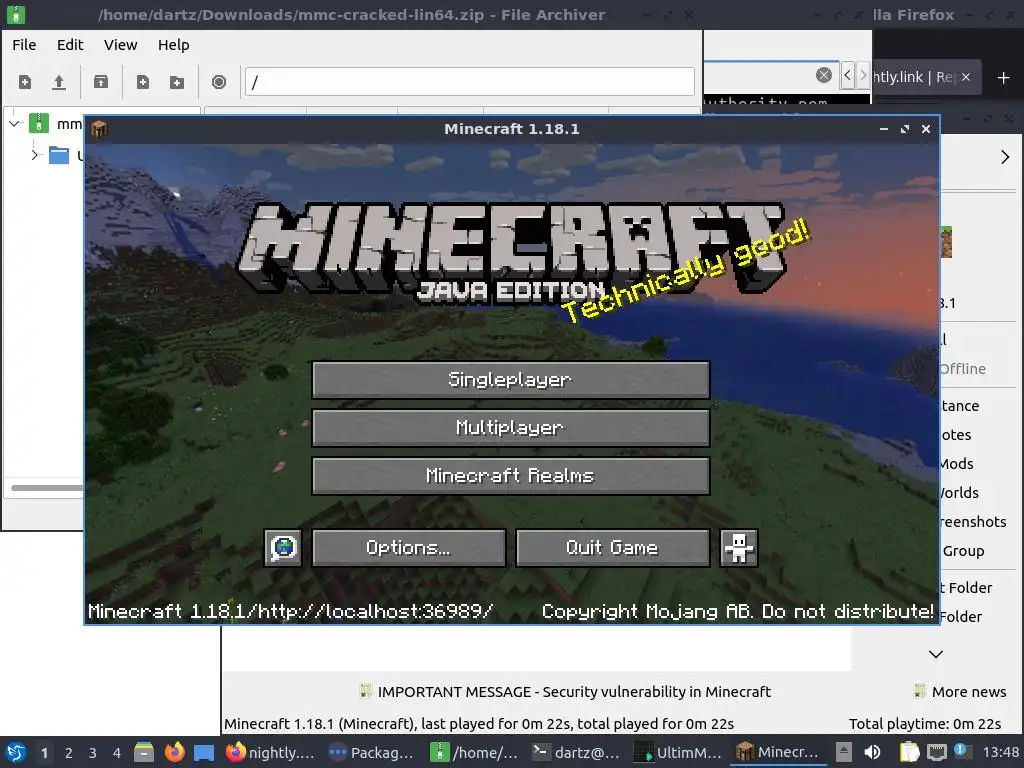Expand the folder node under the archive root

point(35,155)
